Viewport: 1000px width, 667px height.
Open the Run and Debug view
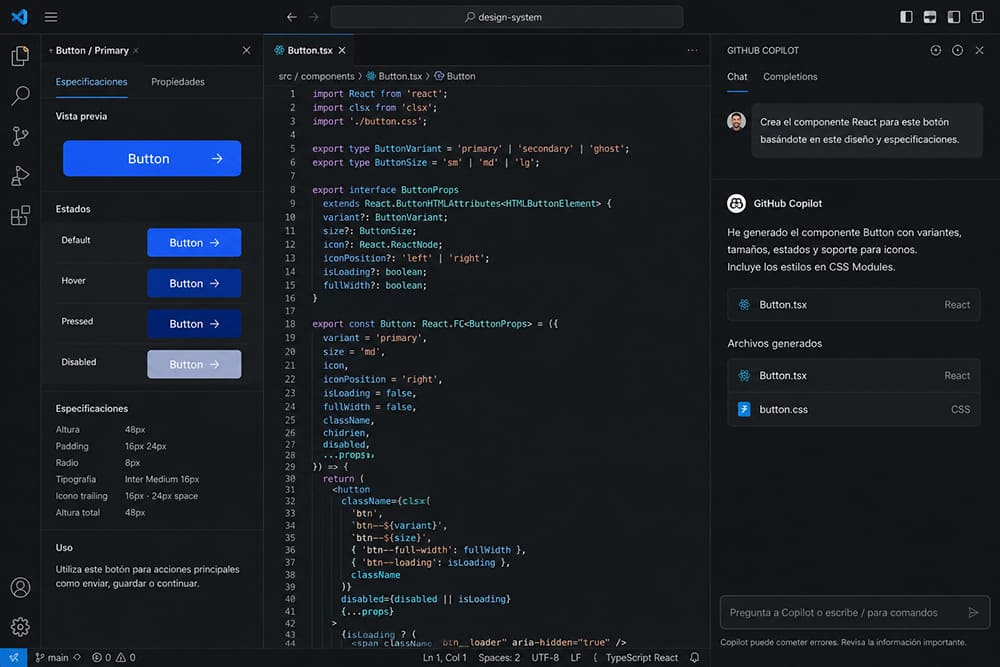click(20, 176)
